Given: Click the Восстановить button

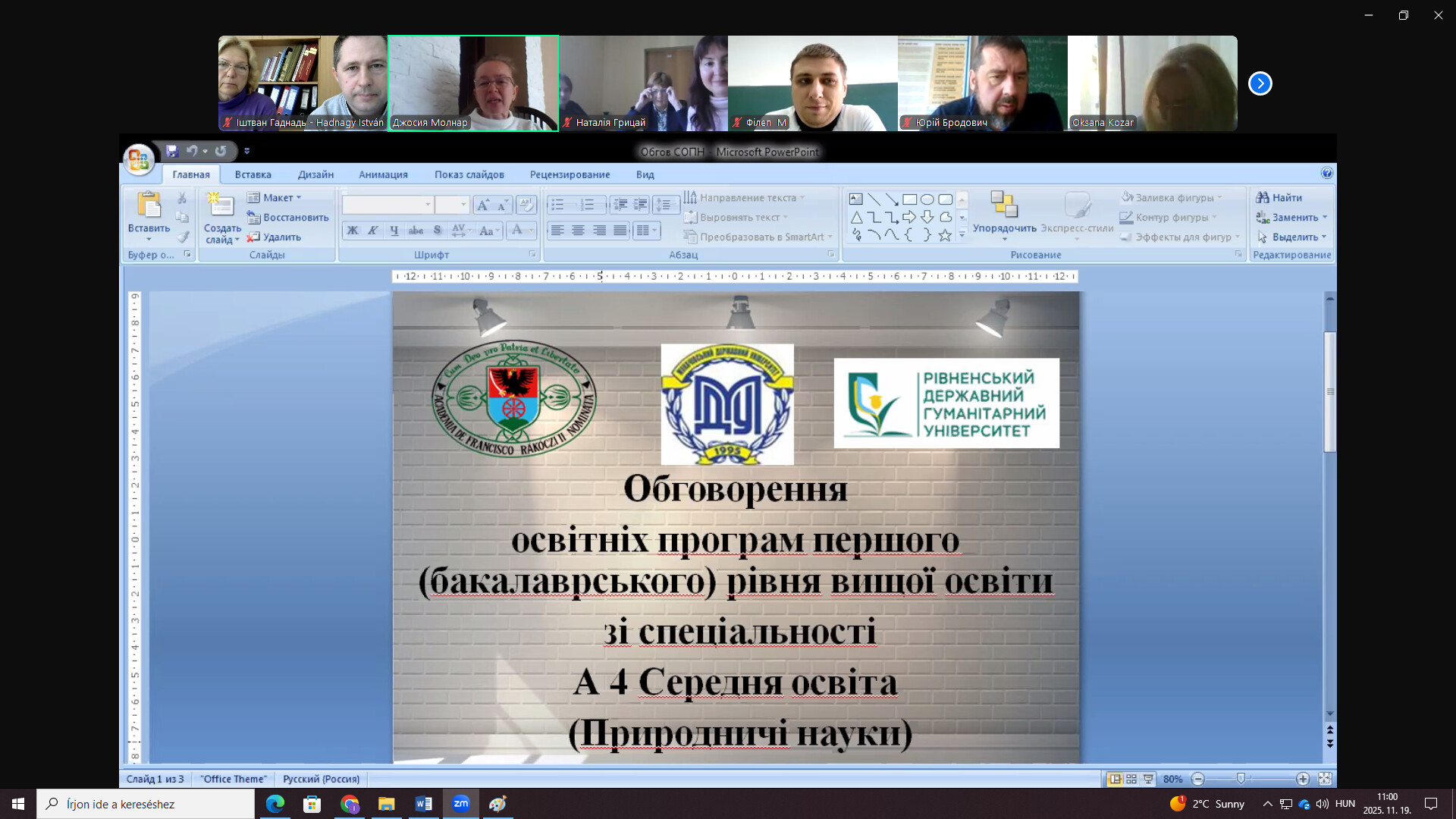Looking at the screenshot, I should coord(288,218).
